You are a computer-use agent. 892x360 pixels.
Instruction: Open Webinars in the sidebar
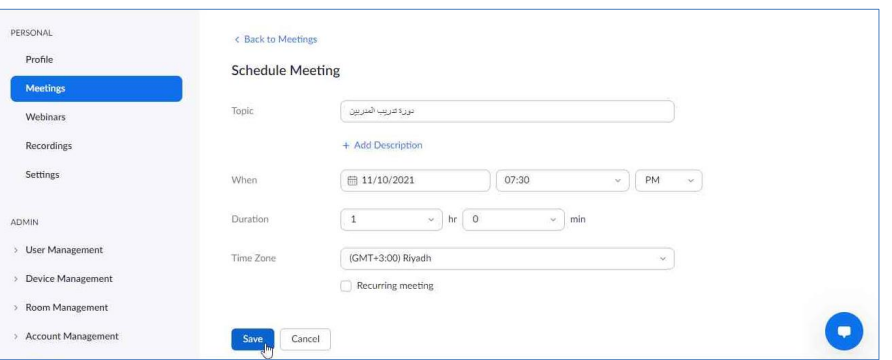coord(46,117)
